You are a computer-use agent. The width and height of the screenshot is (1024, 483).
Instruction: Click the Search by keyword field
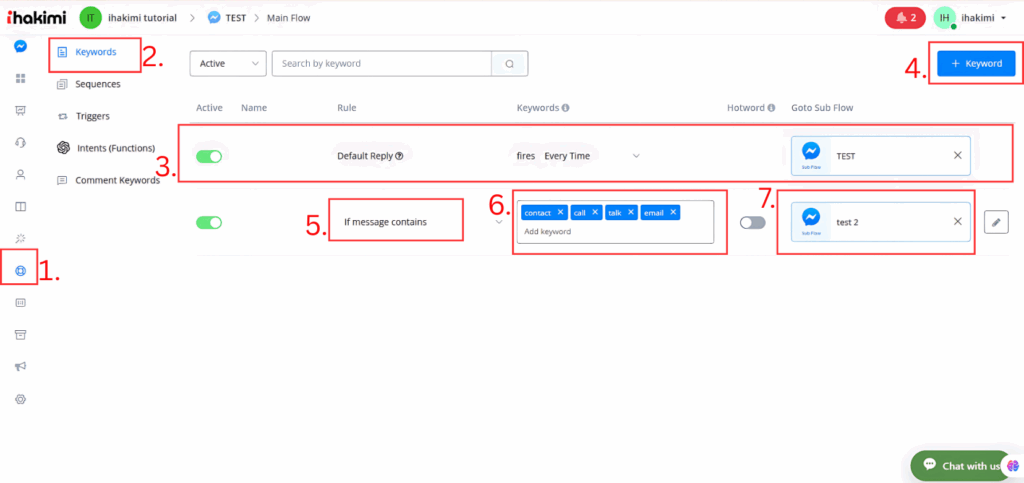pyautogui.click(x=381, y=64)
